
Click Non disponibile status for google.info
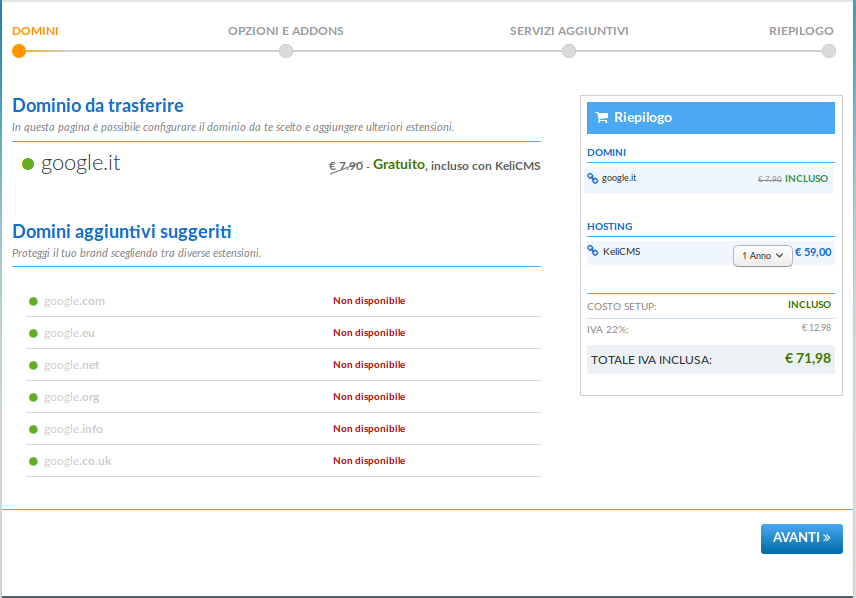[x=369, y=429]
